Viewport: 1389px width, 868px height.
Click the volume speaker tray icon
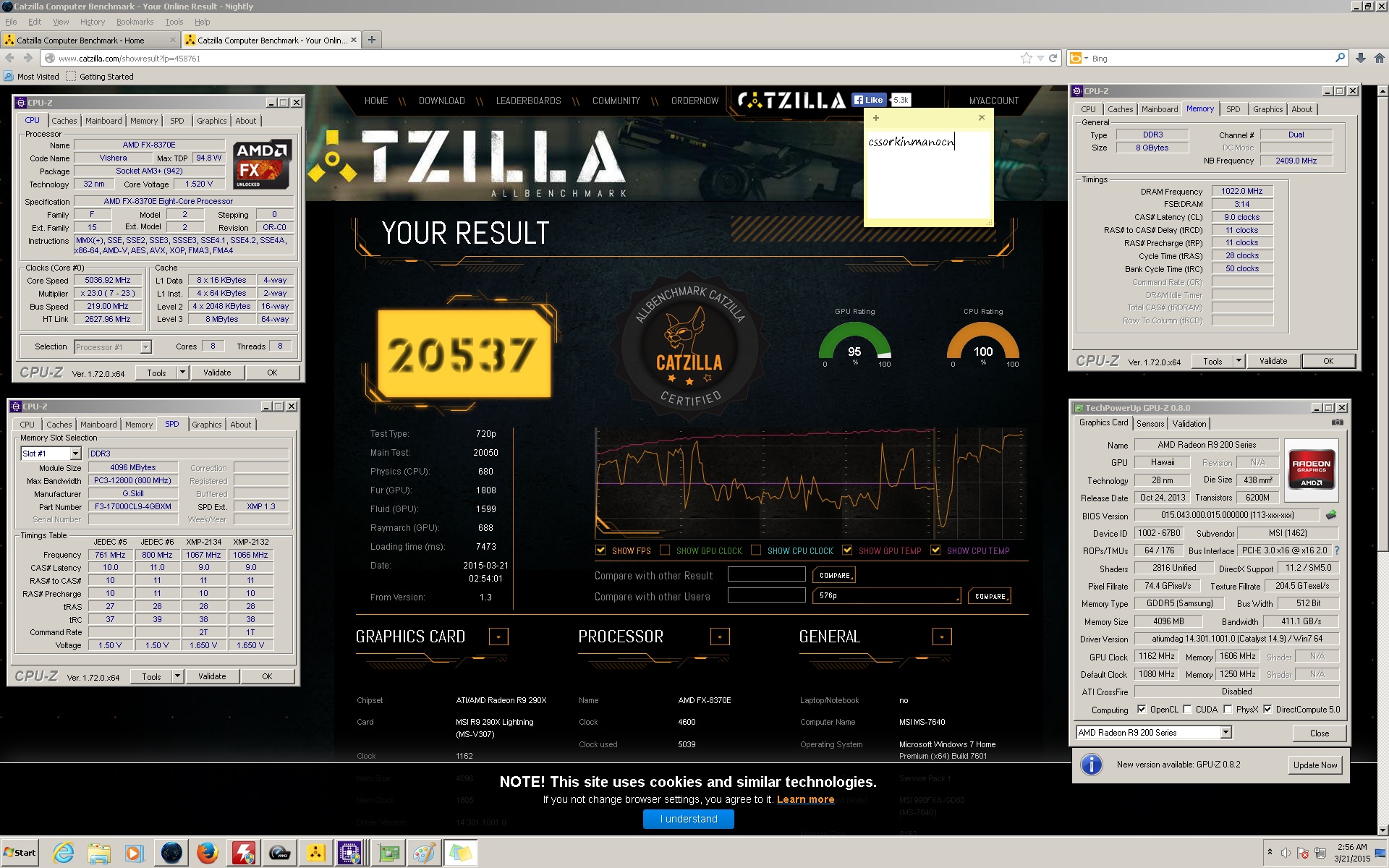tap(1286, 853)
